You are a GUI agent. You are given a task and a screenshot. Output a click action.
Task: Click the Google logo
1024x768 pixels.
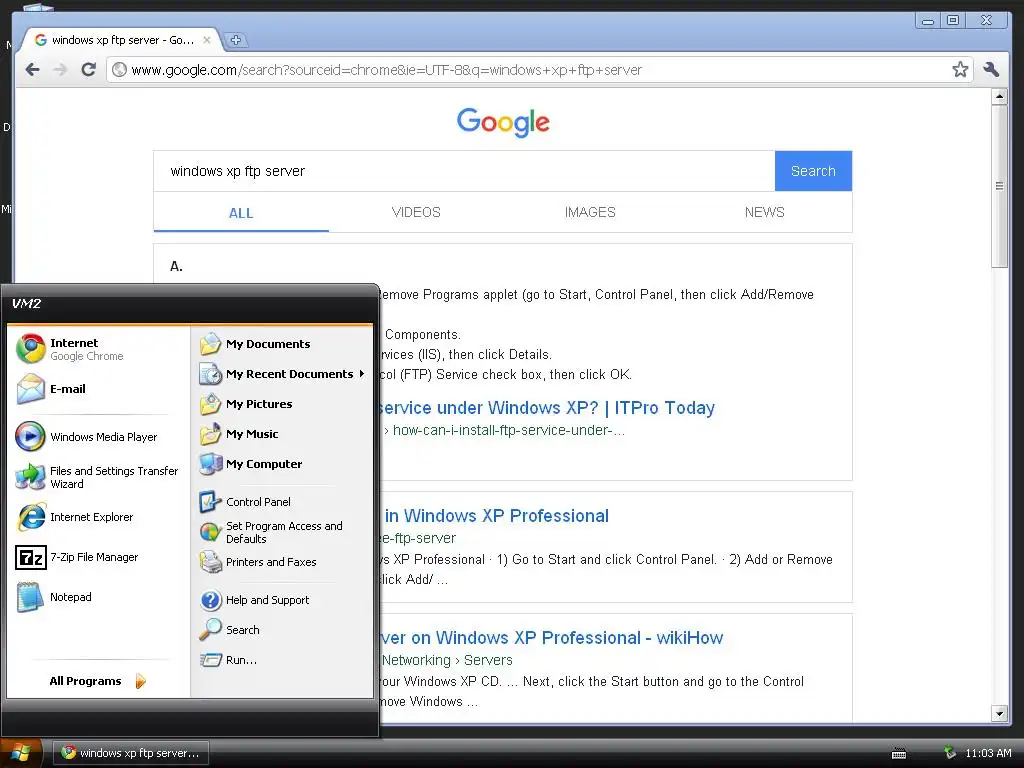[503, 122]
